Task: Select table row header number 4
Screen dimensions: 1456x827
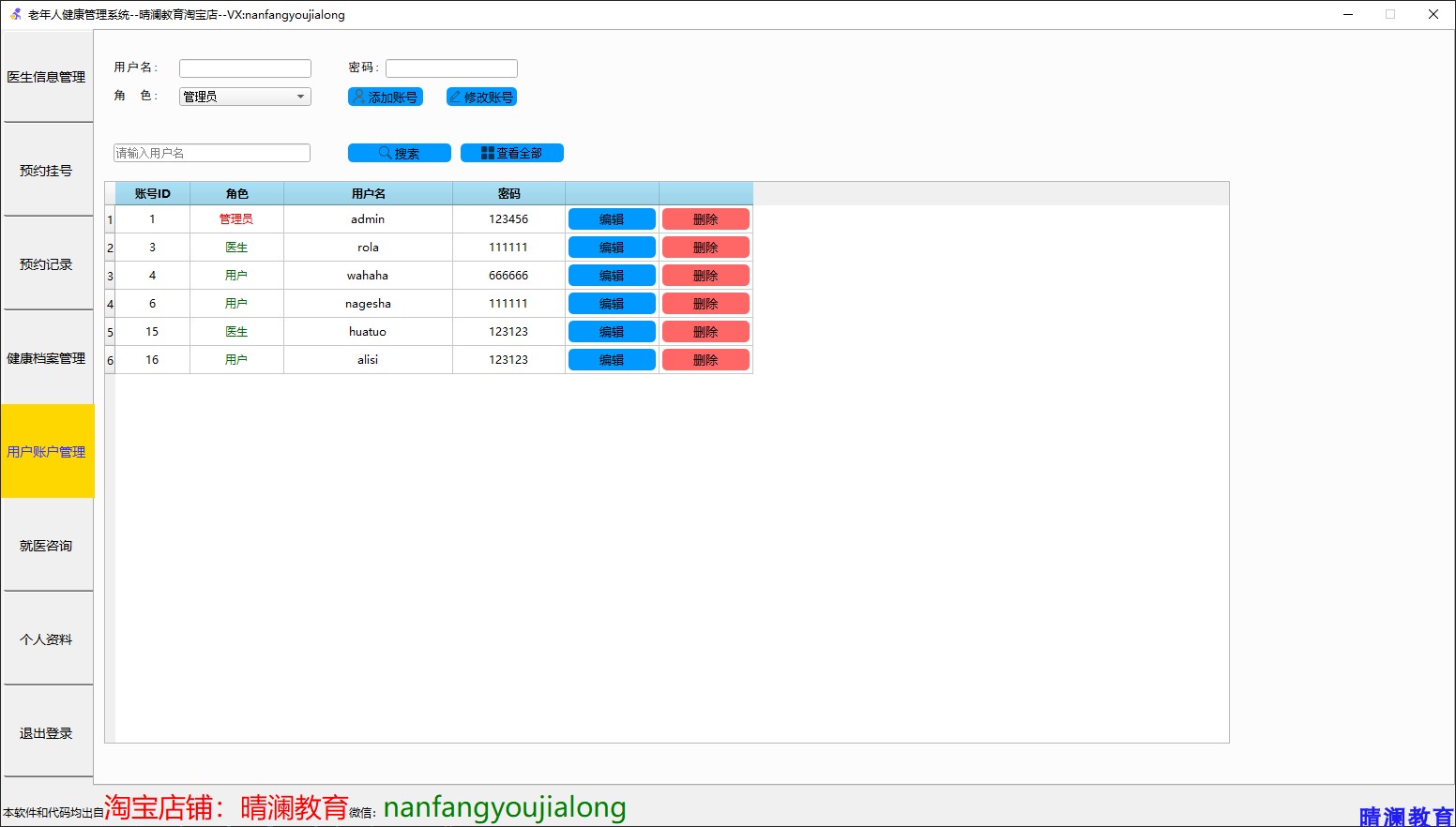Action: pos(110,304)
